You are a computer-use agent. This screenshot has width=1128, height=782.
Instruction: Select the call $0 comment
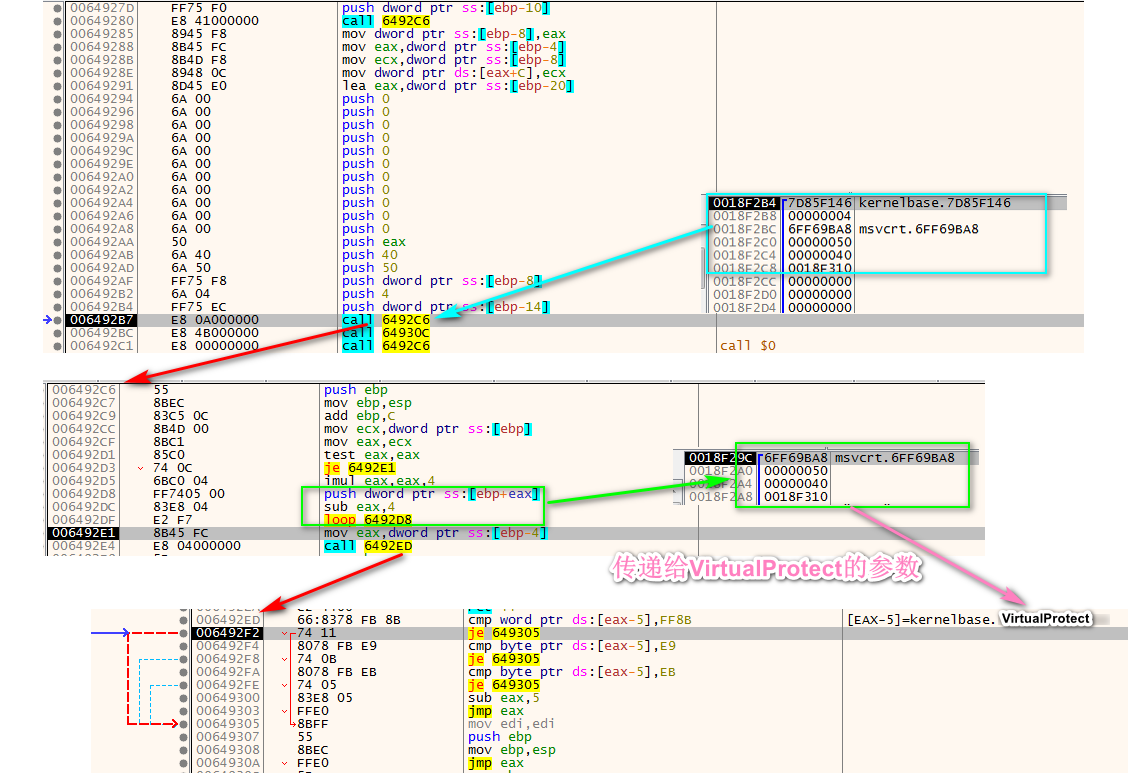747,346
